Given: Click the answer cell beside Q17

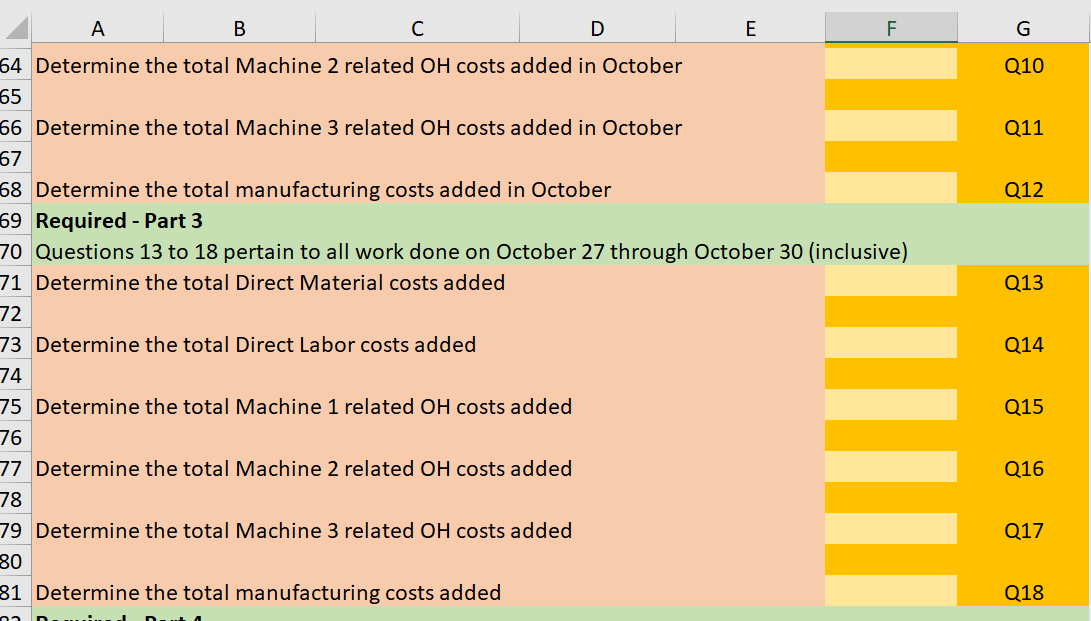Looking at the screenshot, I should click(x=890, y=530).
